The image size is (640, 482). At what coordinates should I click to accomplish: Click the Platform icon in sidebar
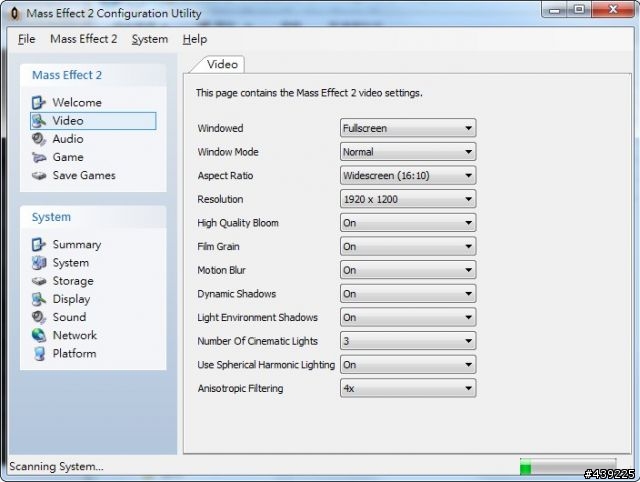coord(39,353)
